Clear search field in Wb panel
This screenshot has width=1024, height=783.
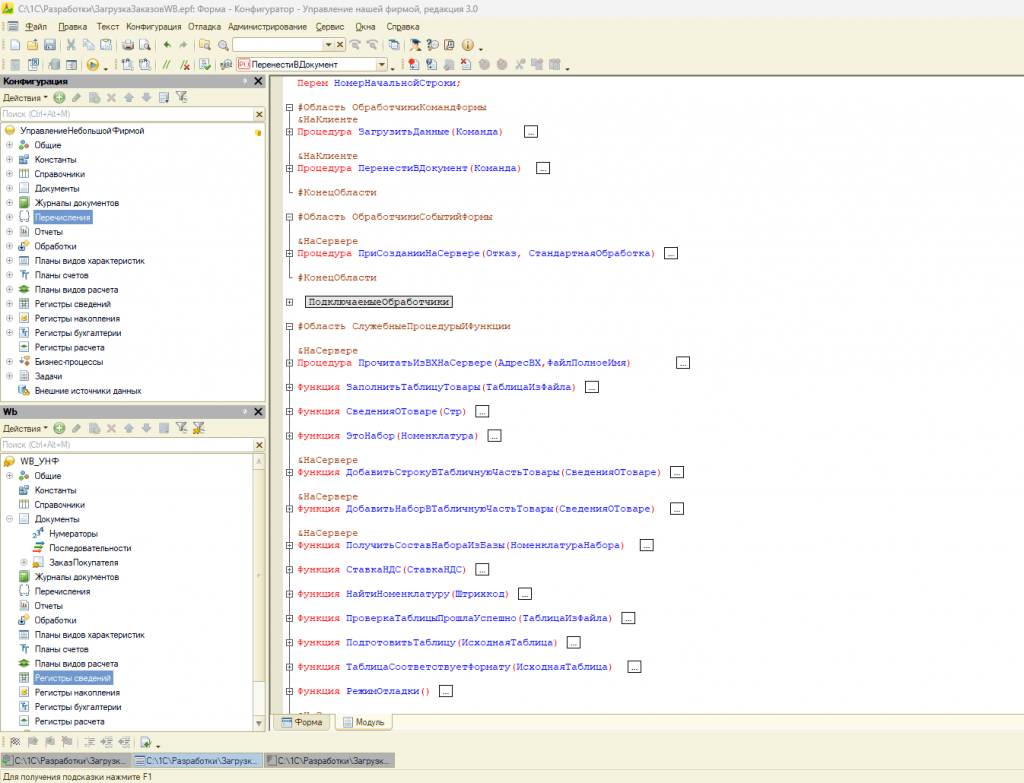click(x=259, y=445)
